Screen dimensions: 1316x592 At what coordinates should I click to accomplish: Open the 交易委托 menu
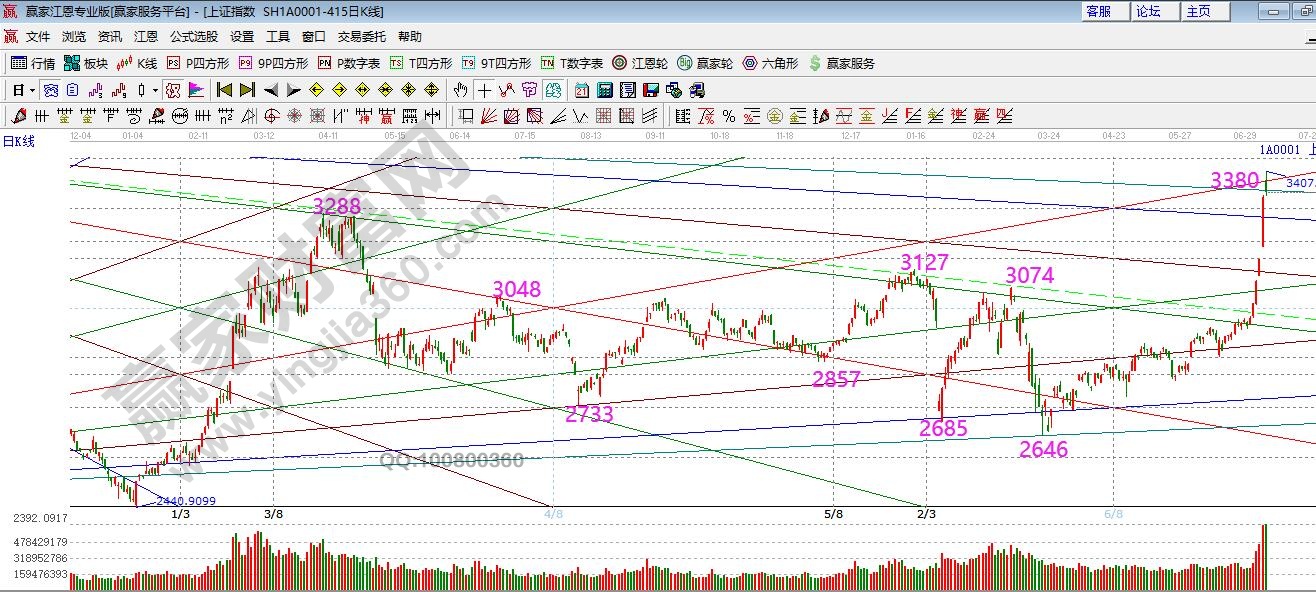pos(361,37)
